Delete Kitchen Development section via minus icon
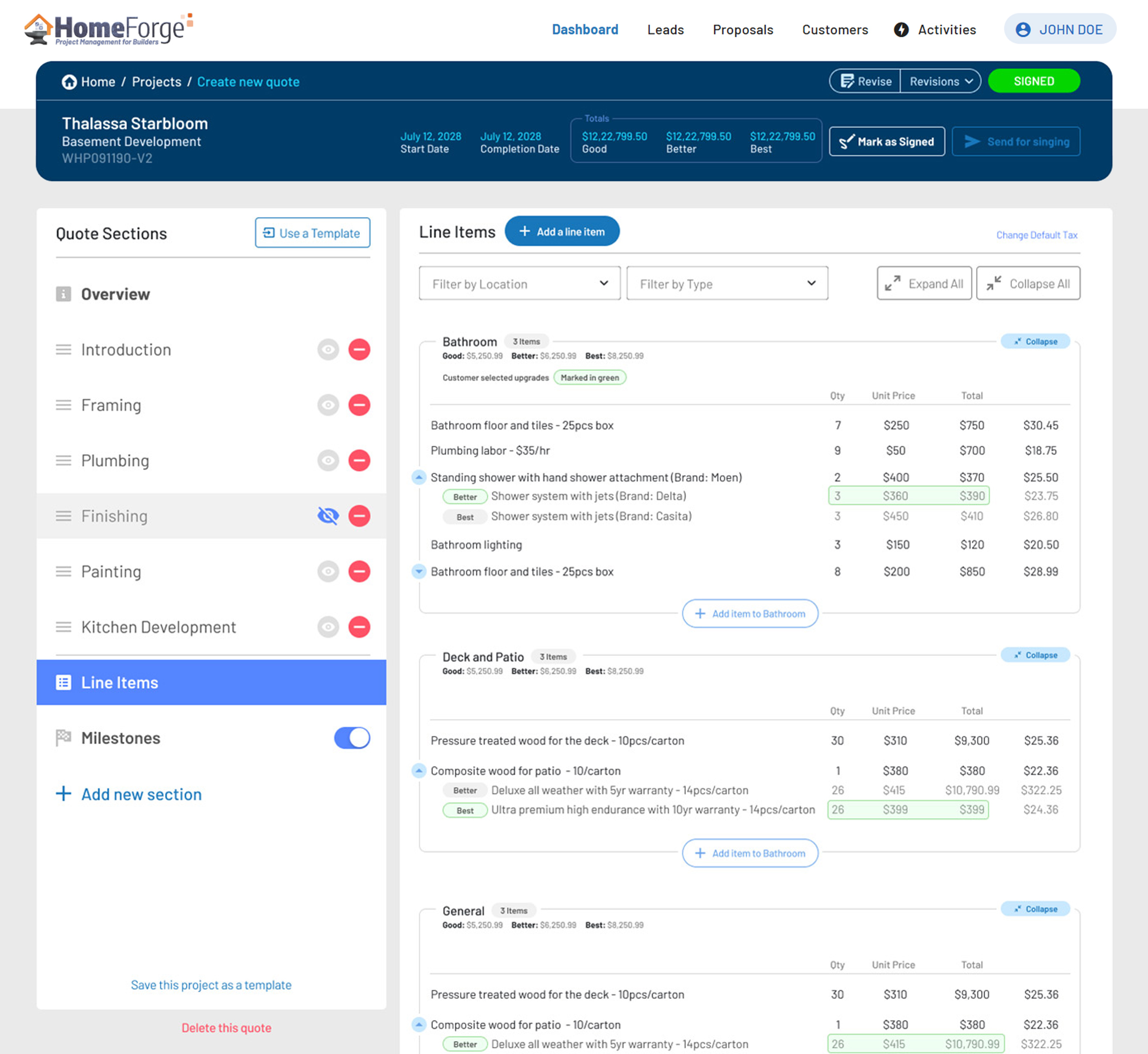 [x=359, y=627]
